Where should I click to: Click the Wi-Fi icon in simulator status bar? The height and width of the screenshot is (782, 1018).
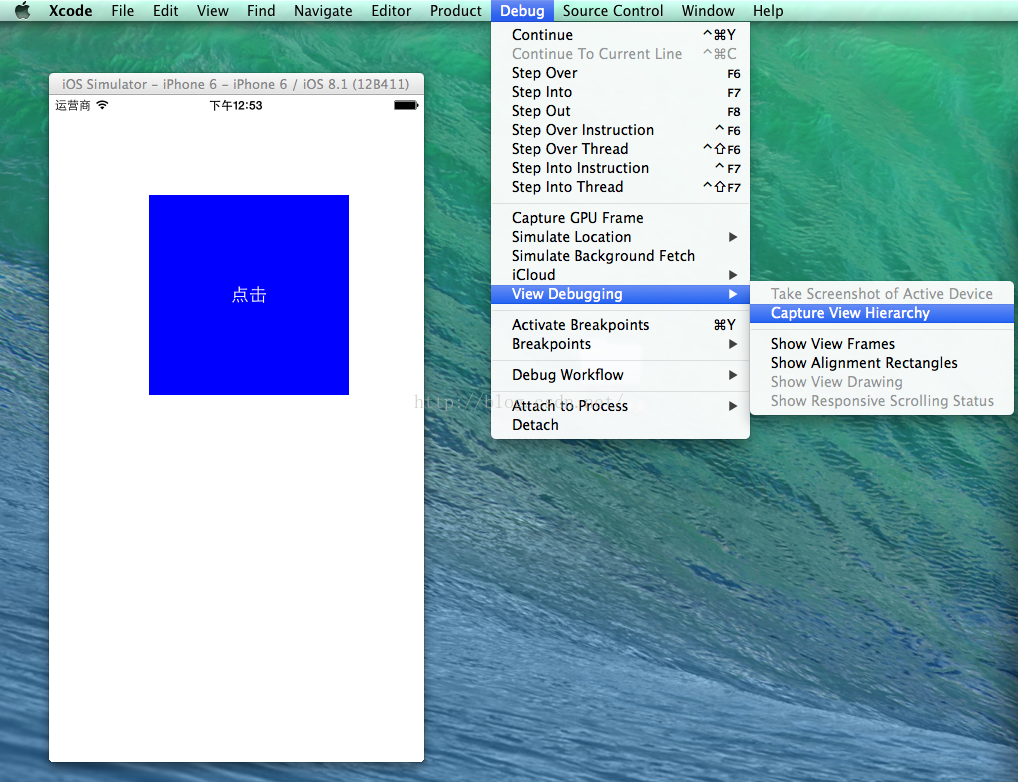pos(102,105)
